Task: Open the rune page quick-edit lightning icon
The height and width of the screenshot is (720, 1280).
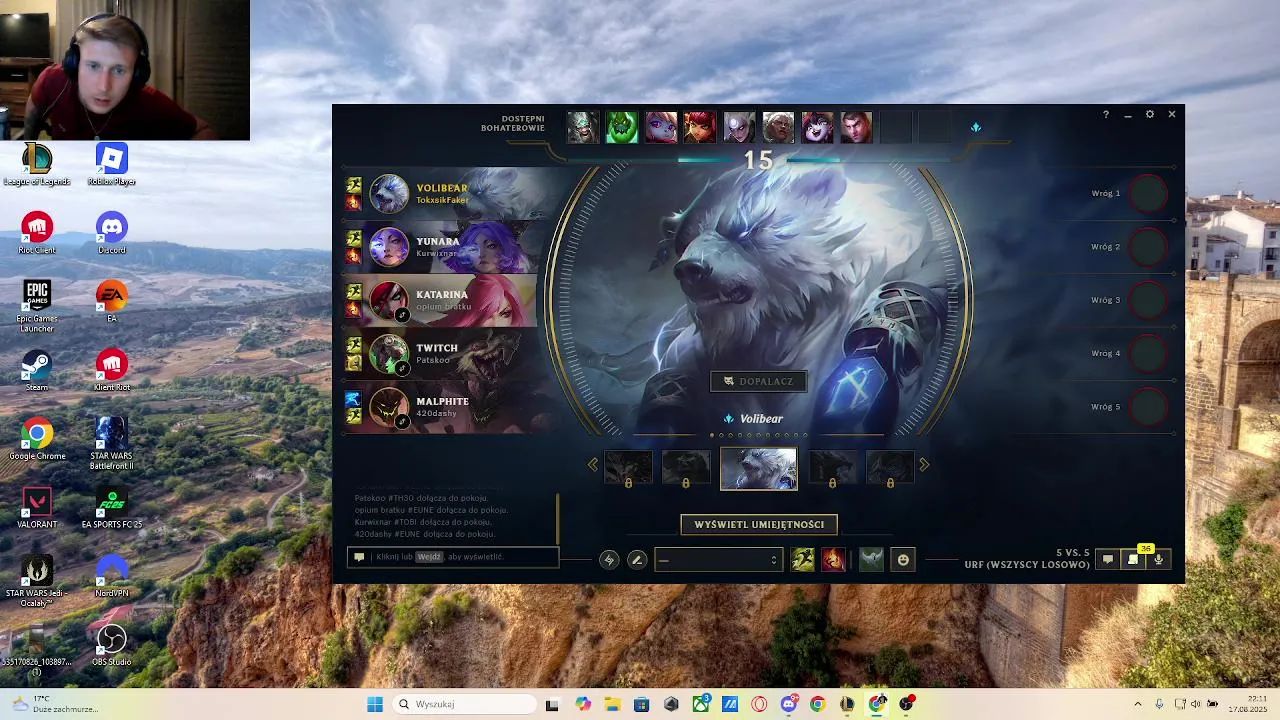Action: [x=609, y=560]
